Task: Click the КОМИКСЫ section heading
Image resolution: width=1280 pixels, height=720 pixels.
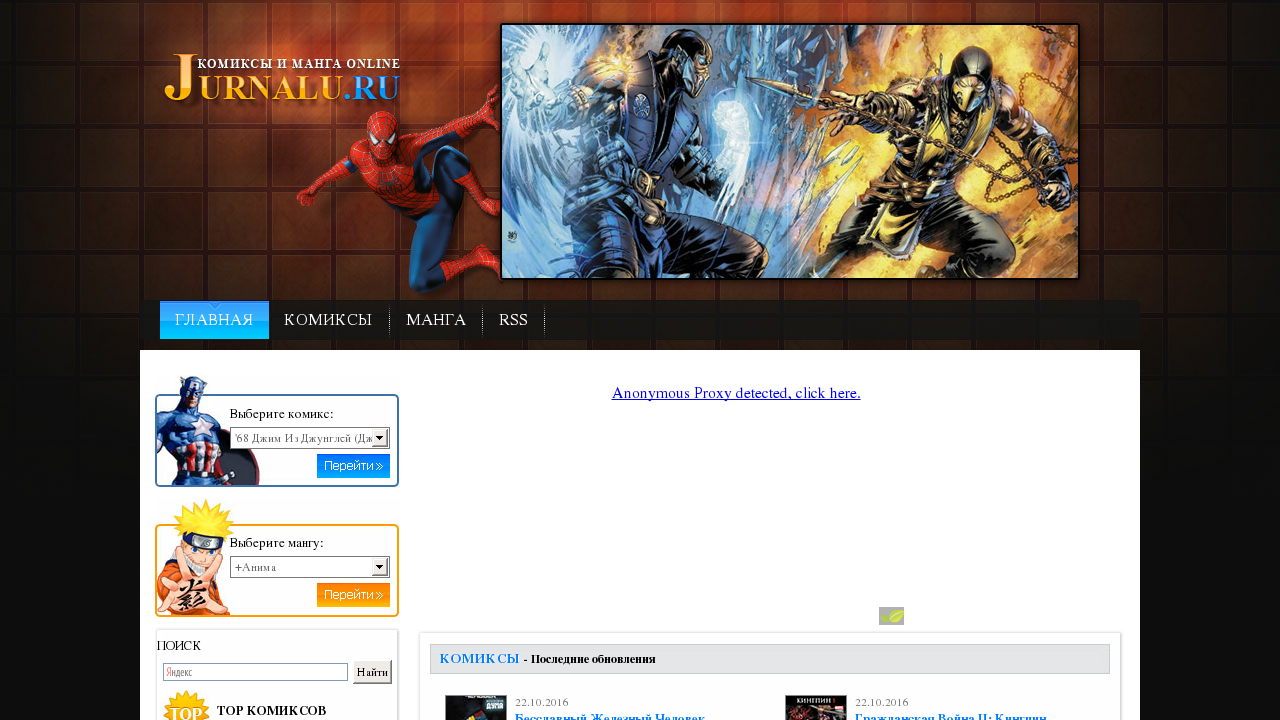Action: [x=479, y=659]
